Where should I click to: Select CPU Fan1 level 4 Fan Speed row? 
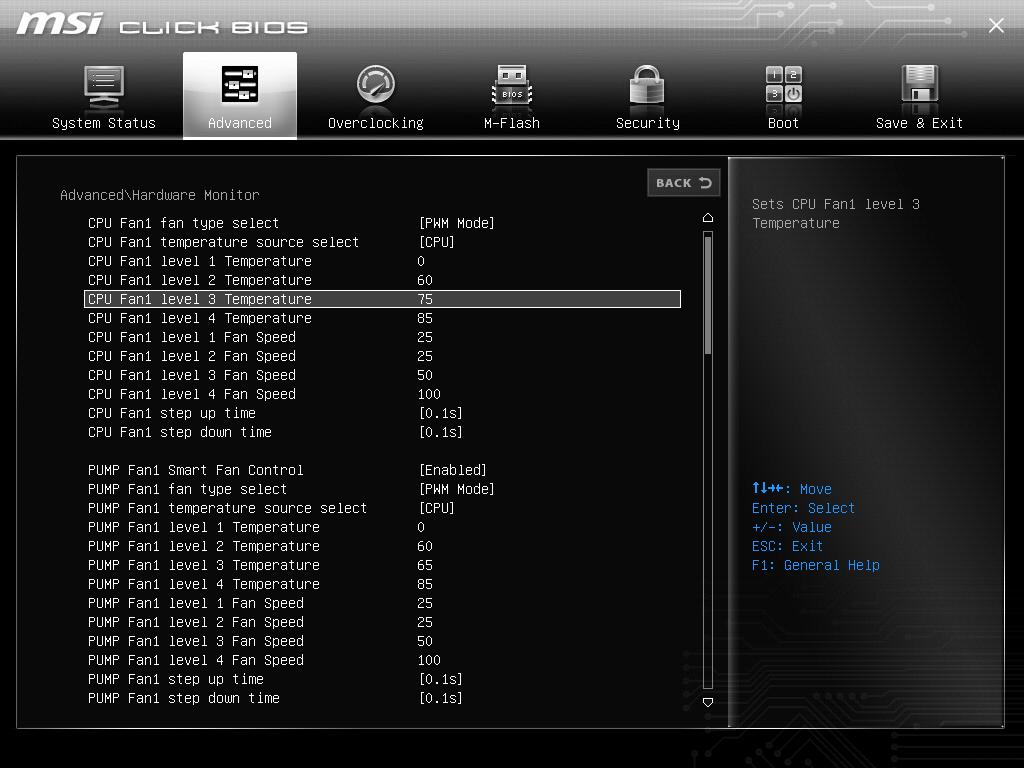tap(383, 394)
